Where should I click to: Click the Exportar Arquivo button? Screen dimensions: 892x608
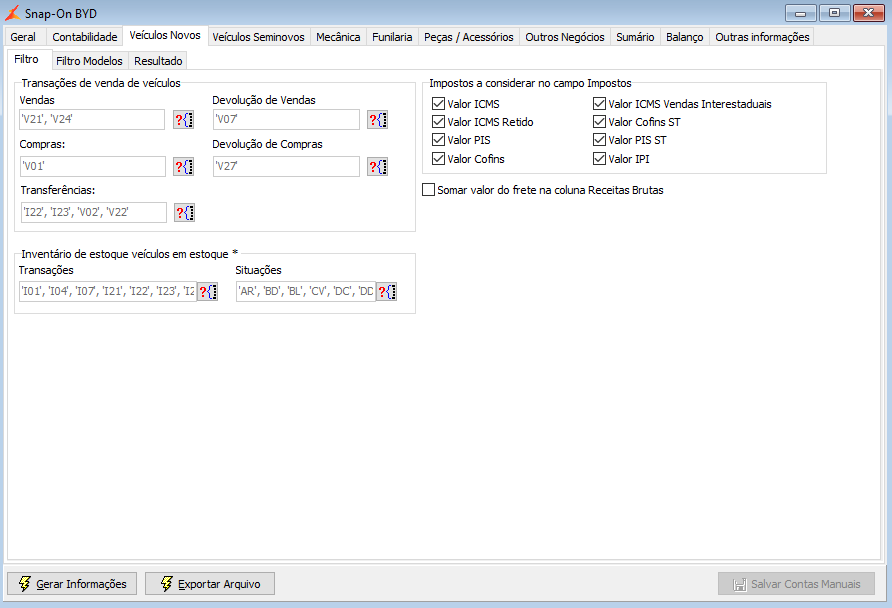pyautogui.click(x=210, y=584)
